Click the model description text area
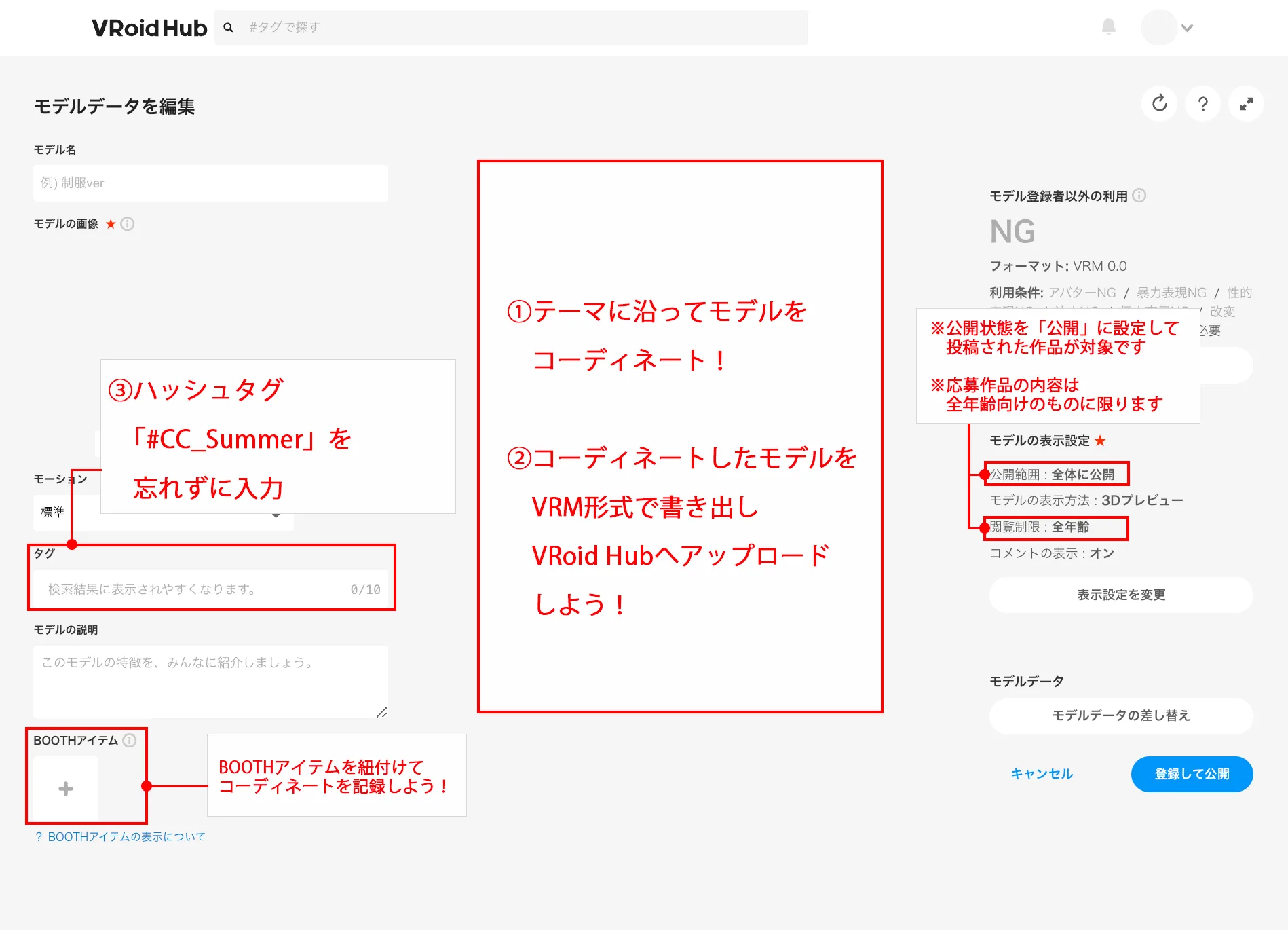The height and width of the screenshot is (930, 1288). point(210,682)
